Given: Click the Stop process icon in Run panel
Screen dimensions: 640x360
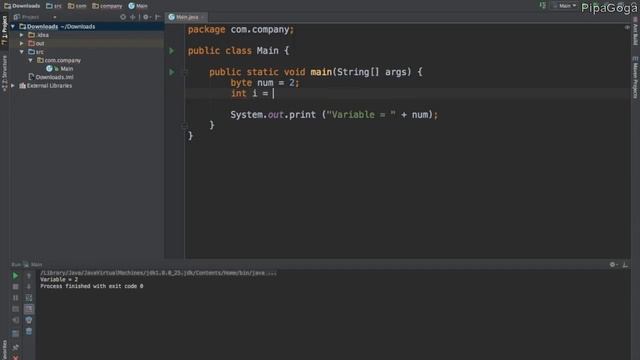Looking at the screenshot, I should pos(15,287).
